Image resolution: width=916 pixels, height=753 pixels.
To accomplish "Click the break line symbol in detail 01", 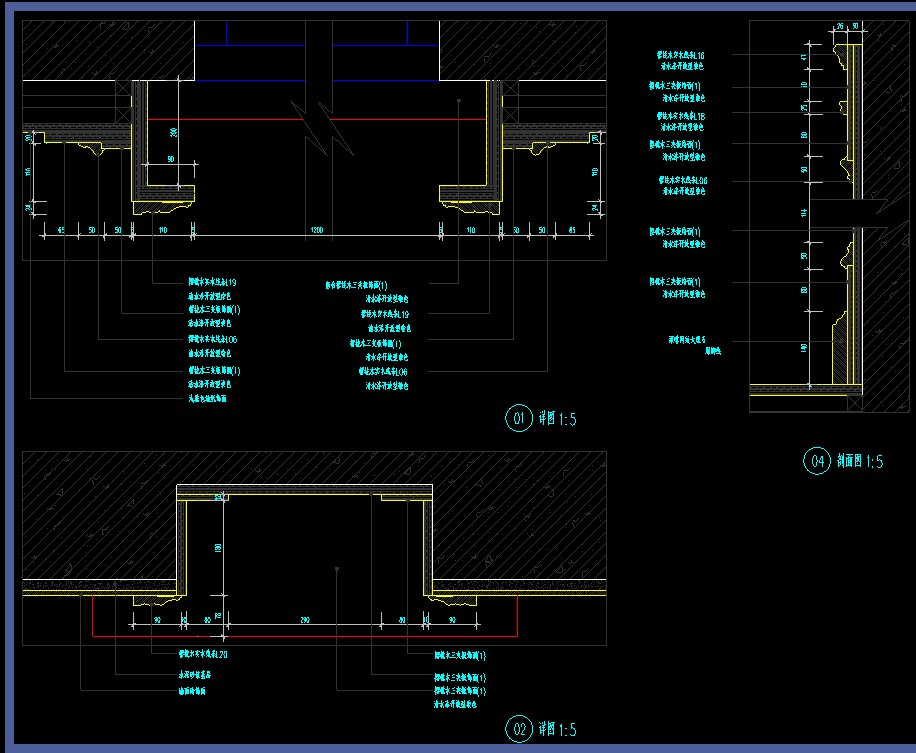I will pyautogui.click(x=322, y=128).
